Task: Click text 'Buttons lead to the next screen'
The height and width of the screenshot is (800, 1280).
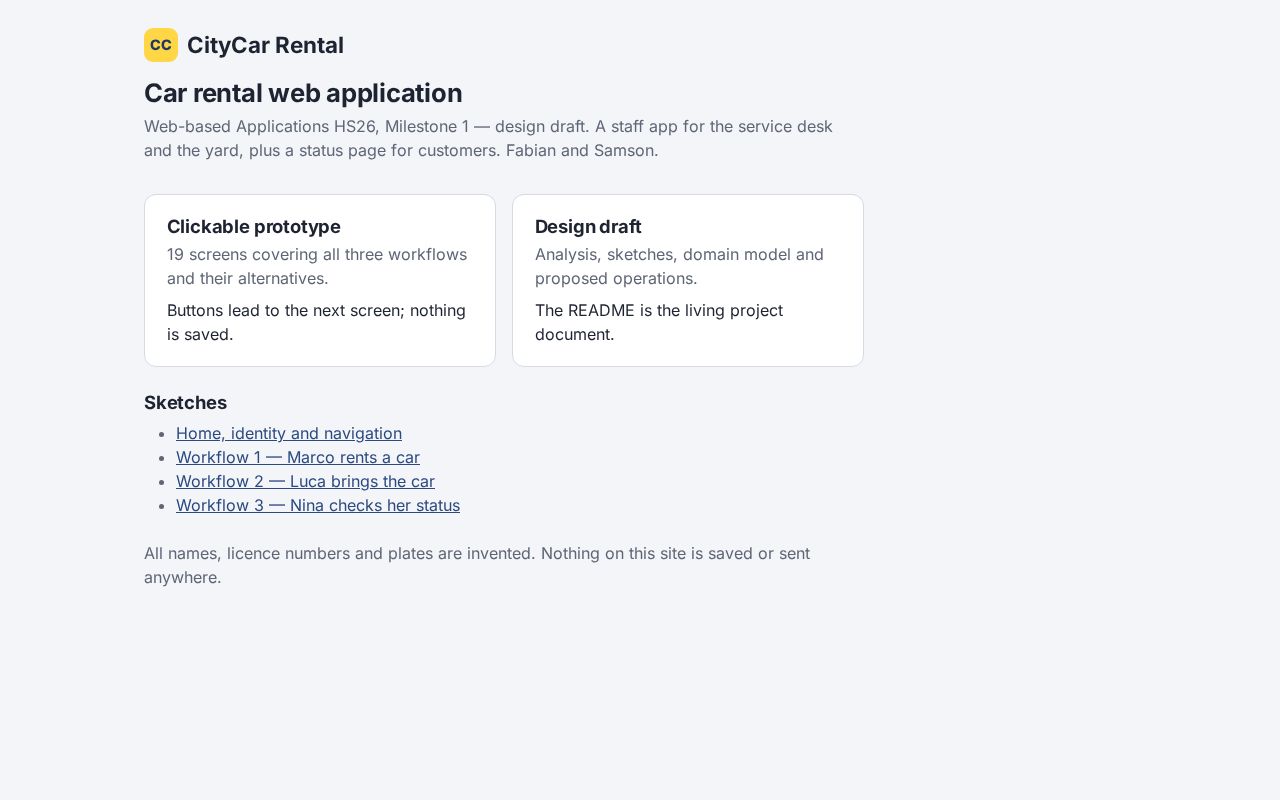Action: click(x=286, y=310)
